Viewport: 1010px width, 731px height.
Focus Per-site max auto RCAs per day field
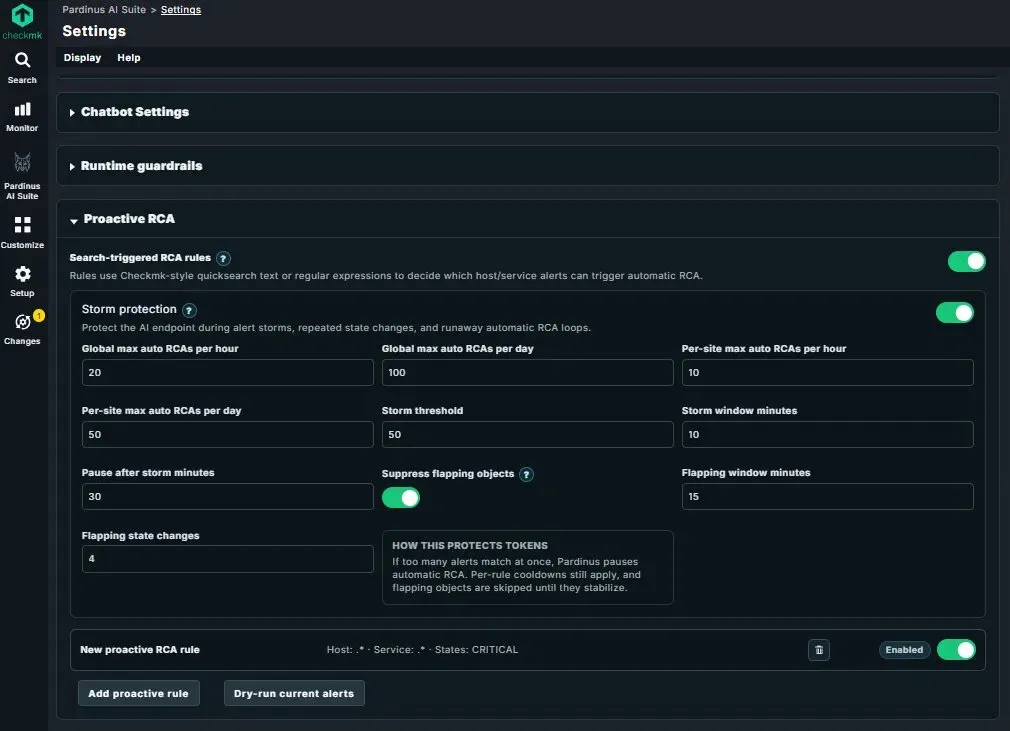point(227,434)
